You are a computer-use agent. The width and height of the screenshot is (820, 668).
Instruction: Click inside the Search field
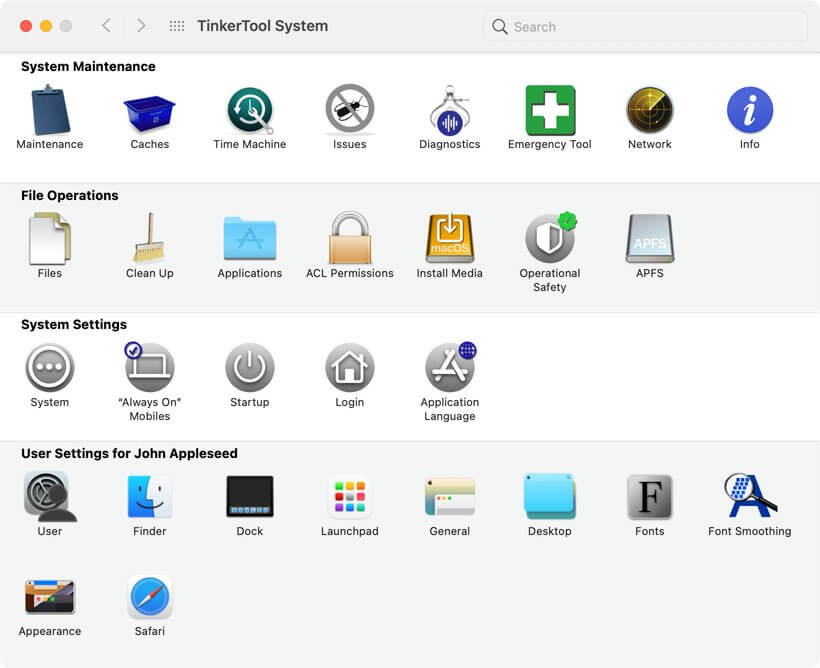tap(643, 27)
